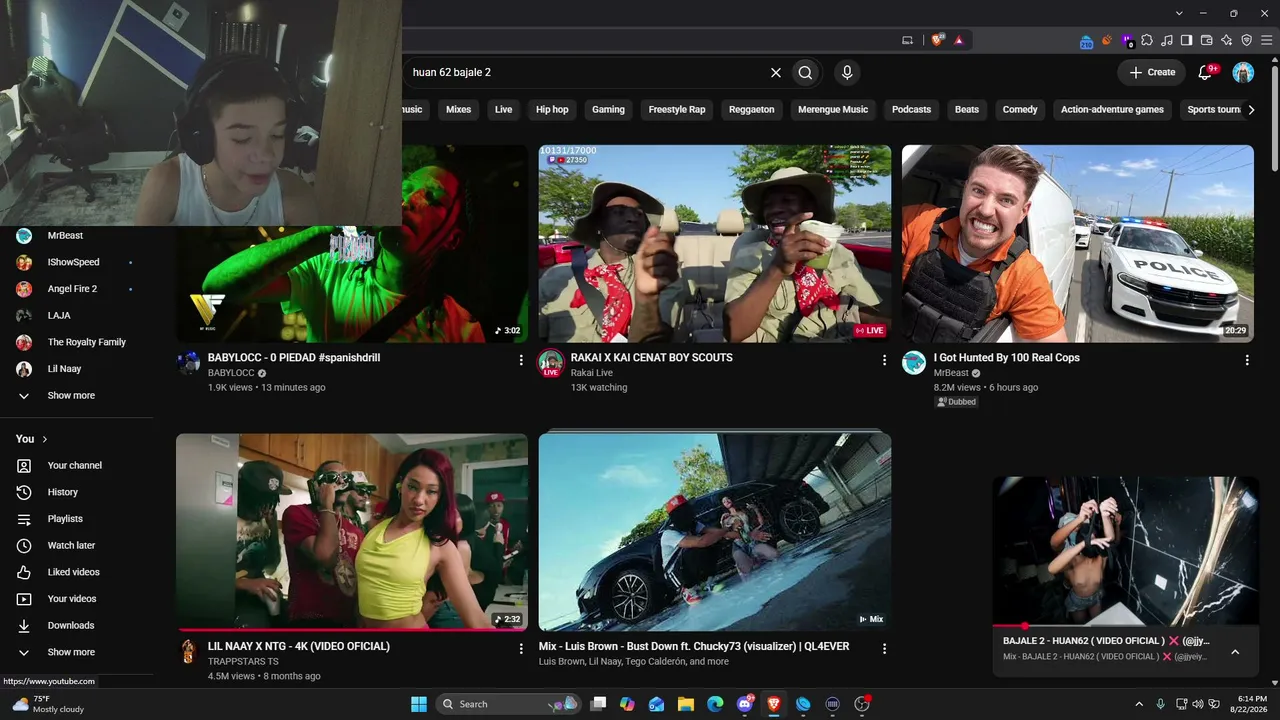Clear the YouTube search box with the X
The image size is (1280, 720).
(x=775, y=72)
